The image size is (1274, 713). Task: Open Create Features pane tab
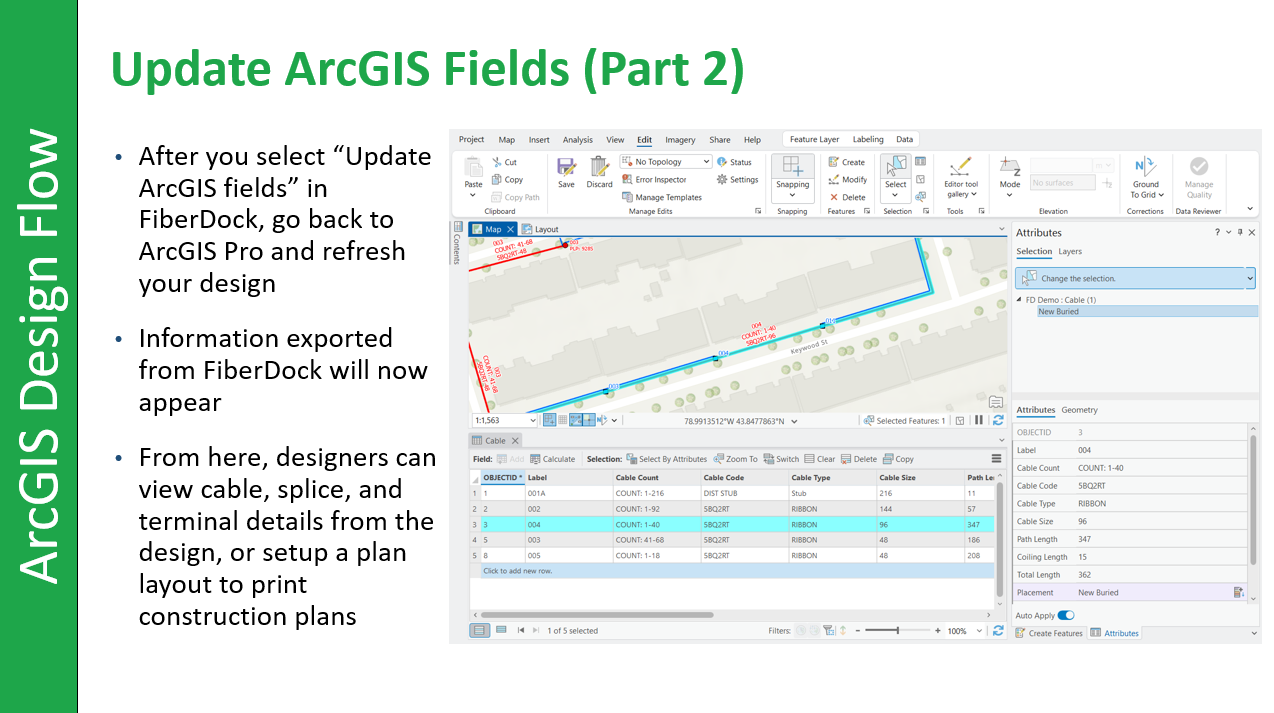[1049, 633]
